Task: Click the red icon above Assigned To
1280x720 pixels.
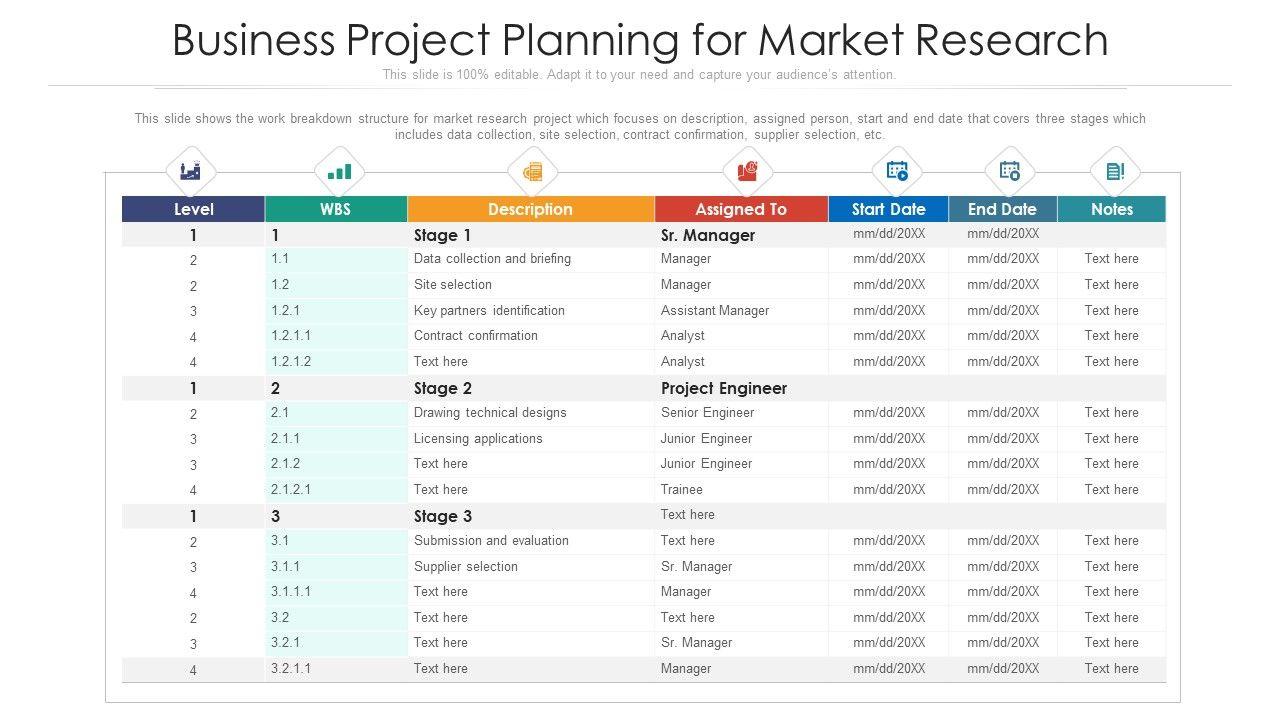Action: pyautogui.click(x=747, y=172)
